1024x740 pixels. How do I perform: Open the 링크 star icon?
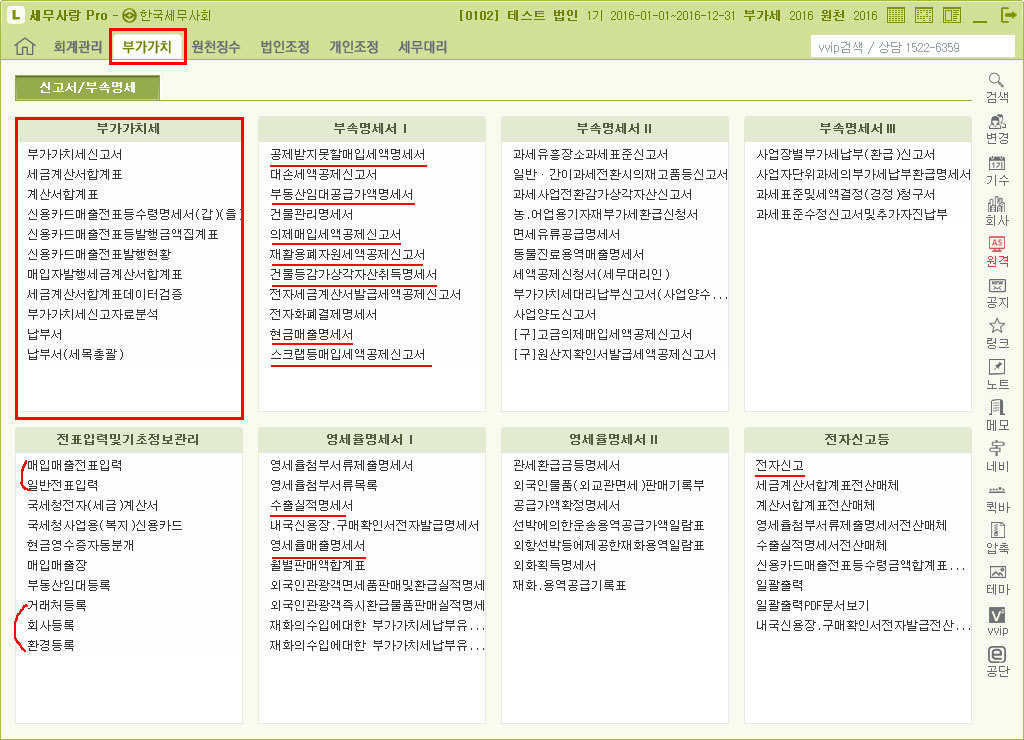pyautogui.click(x=997, y=334)
